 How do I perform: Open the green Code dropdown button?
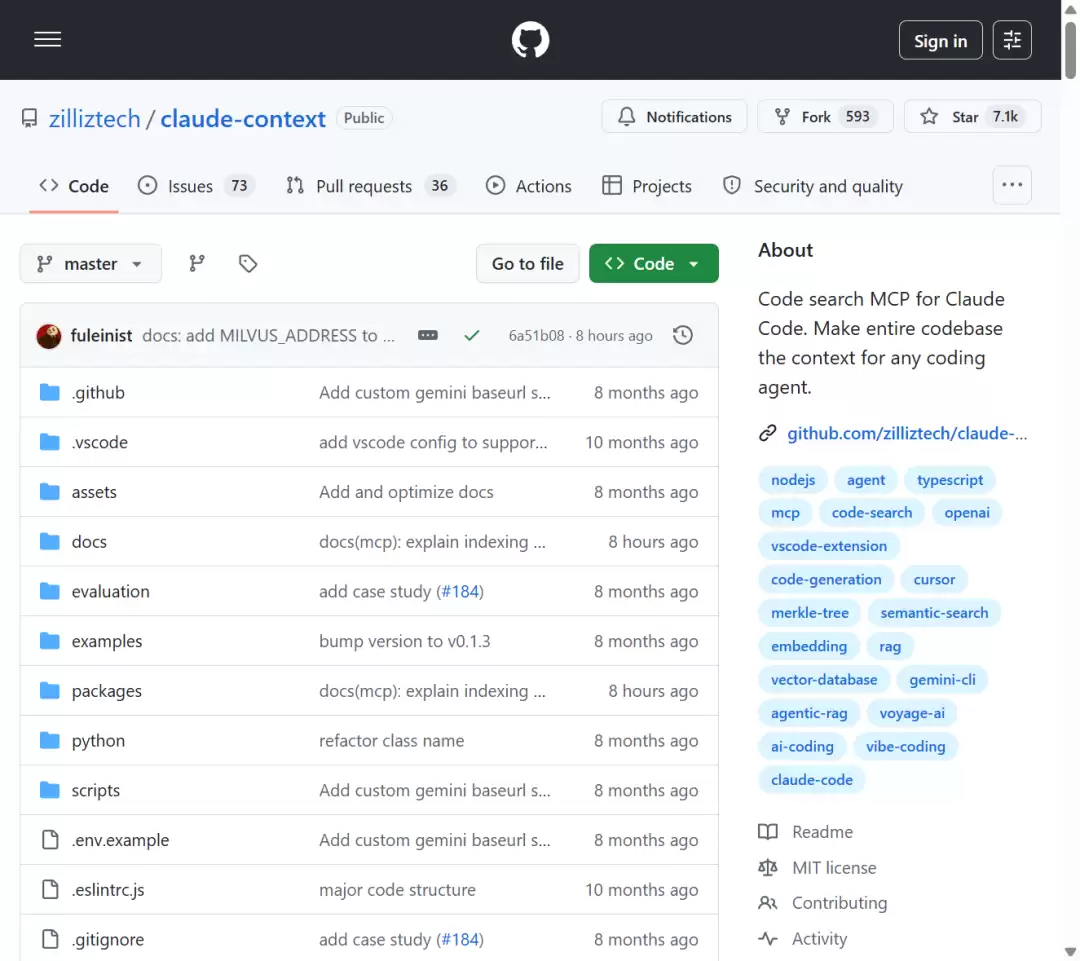[654, 263]
